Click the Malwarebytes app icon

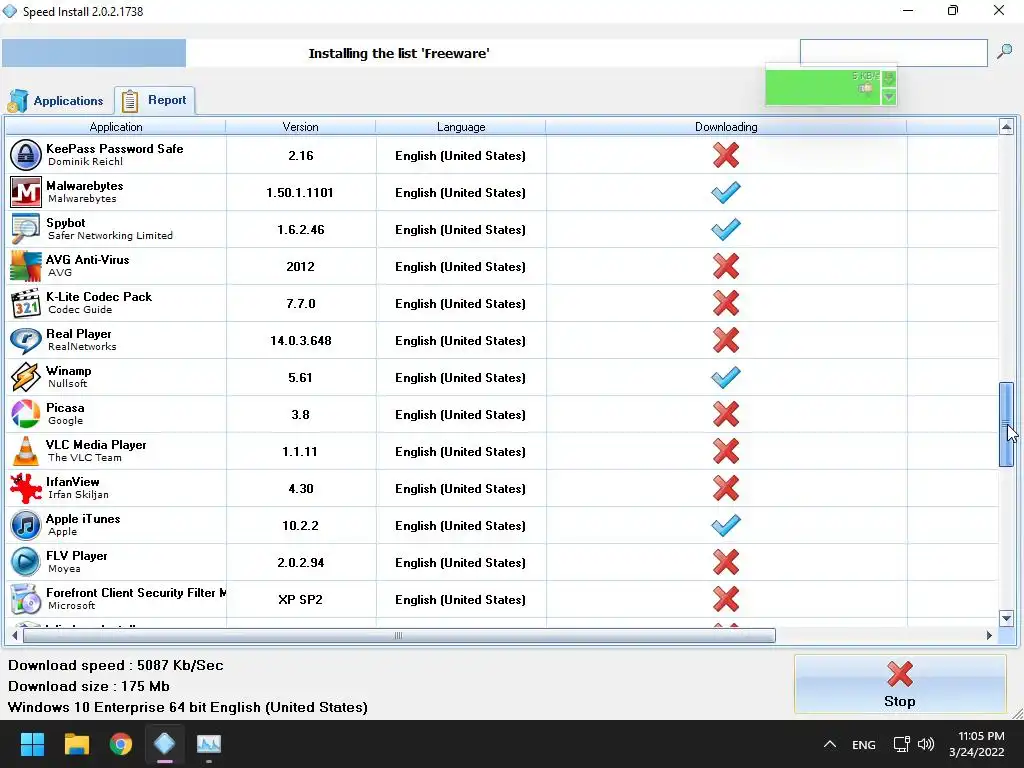25,192
